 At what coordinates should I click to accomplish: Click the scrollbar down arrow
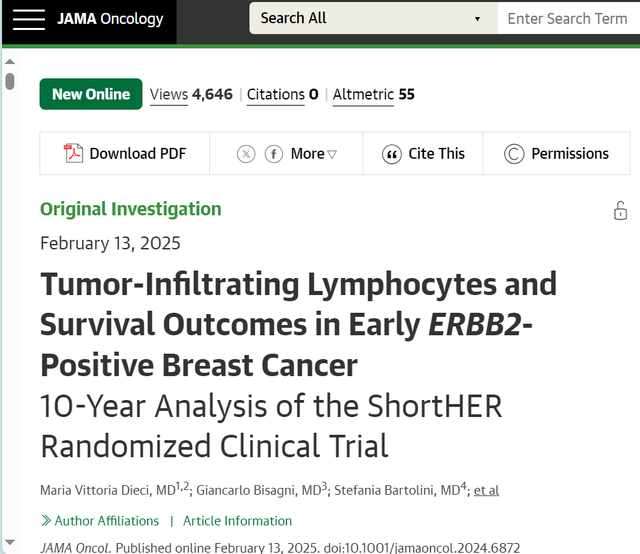coord(10,542)
